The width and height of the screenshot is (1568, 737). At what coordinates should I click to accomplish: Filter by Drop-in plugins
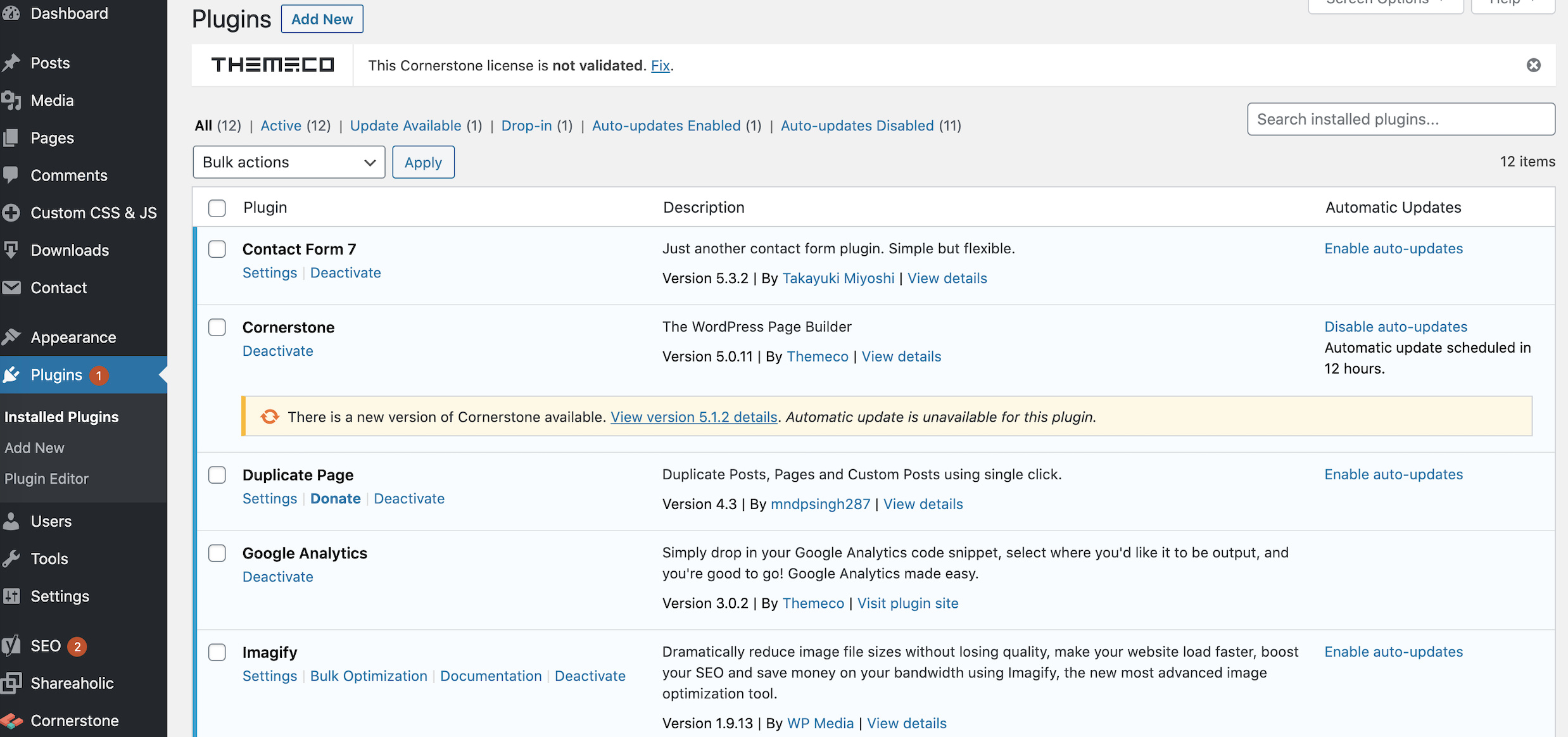coord(527,125)
